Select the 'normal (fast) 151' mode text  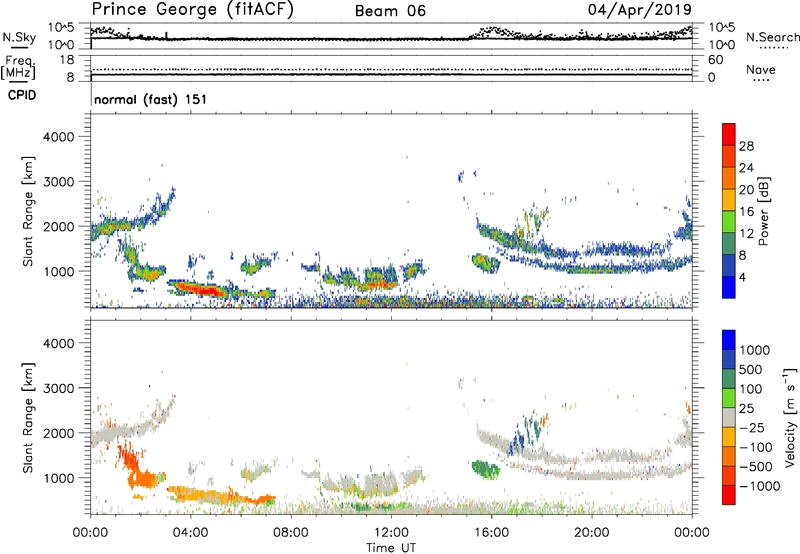tap(151, 99)
